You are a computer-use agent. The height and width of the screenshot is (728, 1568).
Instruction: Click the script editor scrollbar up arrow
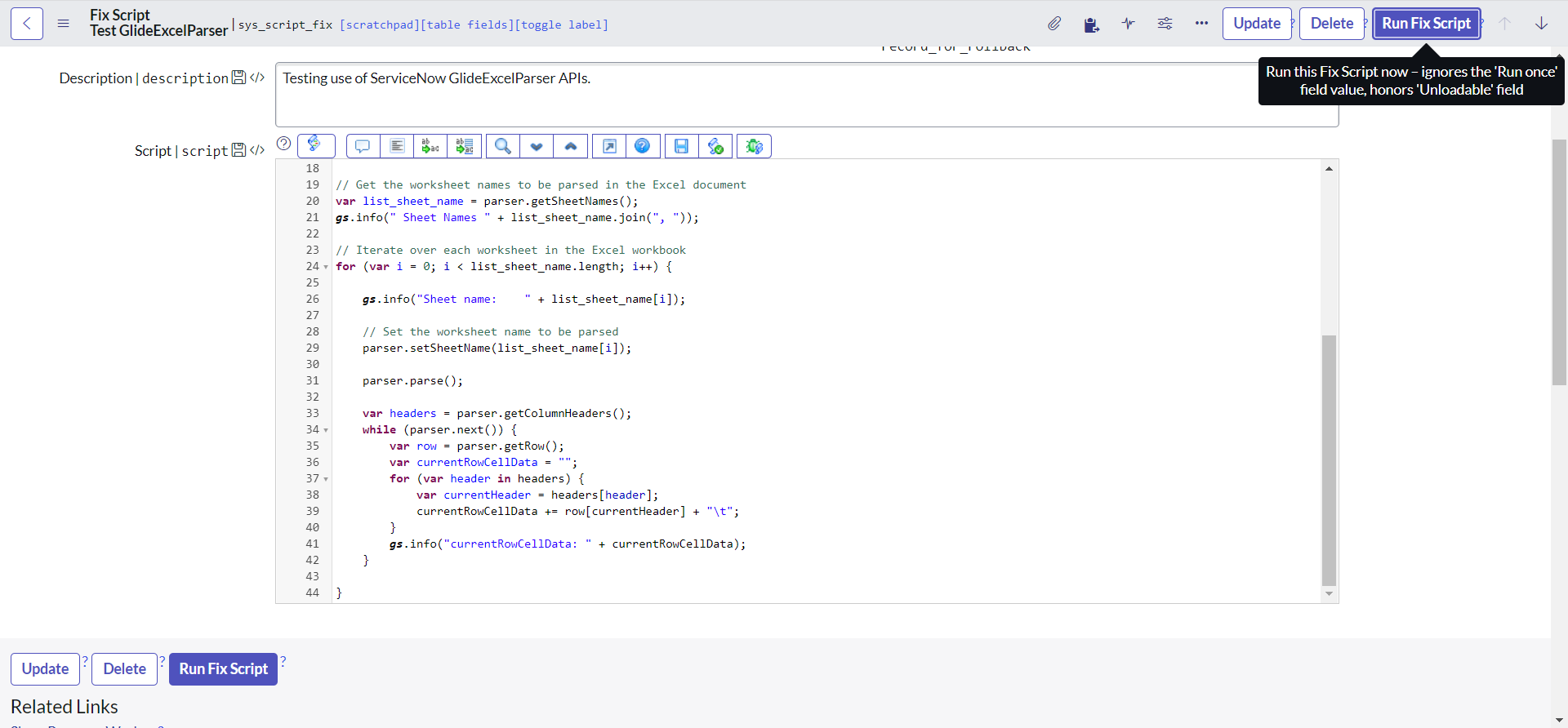point(1329,168)
